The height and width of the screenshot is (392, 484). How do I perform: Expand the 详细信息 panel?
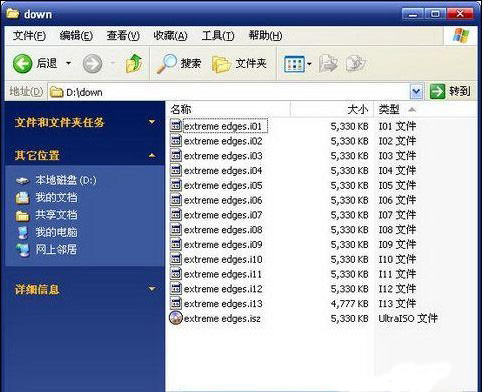coord(152,289)
